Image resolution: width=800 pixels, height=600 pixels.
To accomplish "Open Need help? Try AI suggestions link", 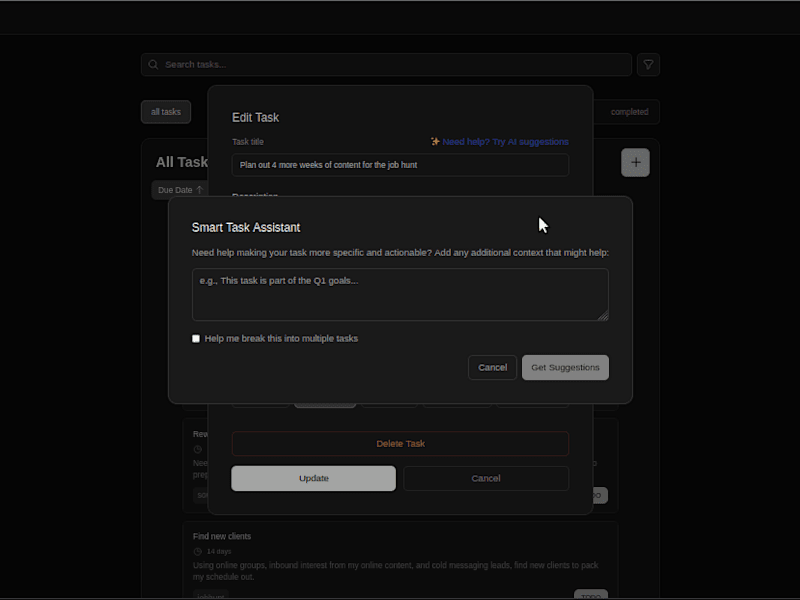I will click(505, 141).
